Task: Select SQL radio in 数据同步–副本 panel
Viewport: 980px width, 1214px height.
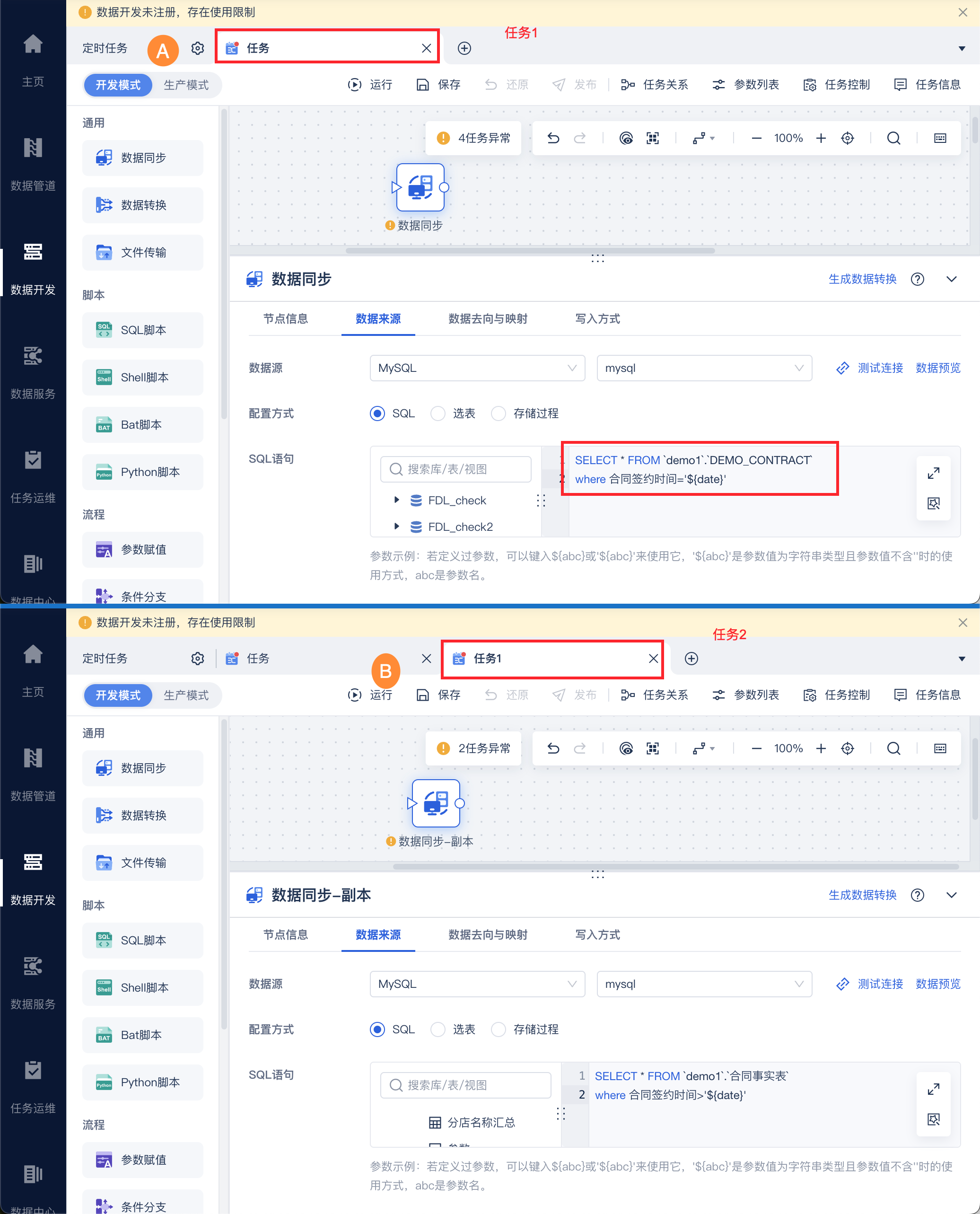Action: [x=377, y=1029]
